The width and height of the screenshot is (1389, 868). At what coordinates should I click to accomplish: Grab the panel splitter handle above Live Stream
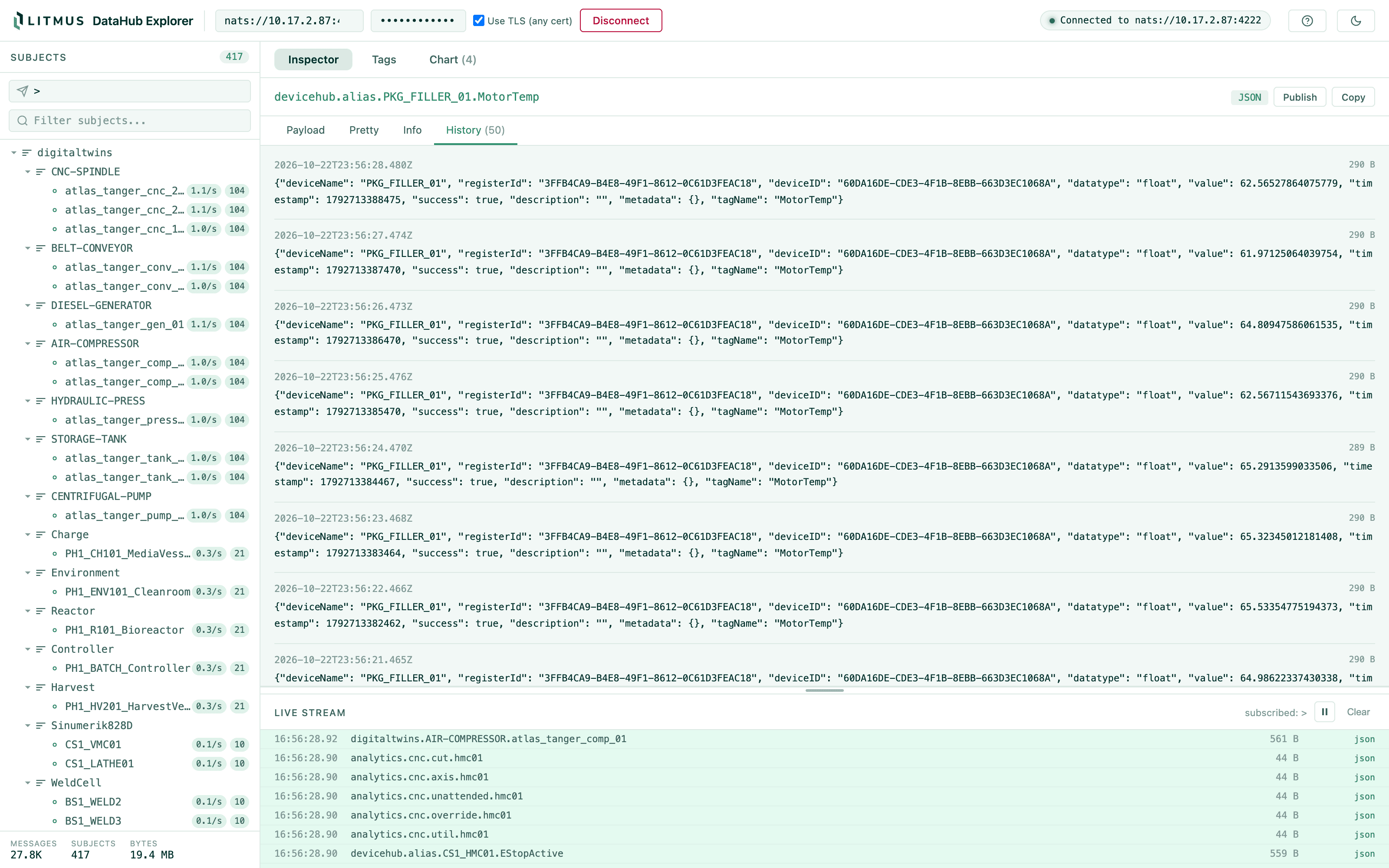pos(824,690)
